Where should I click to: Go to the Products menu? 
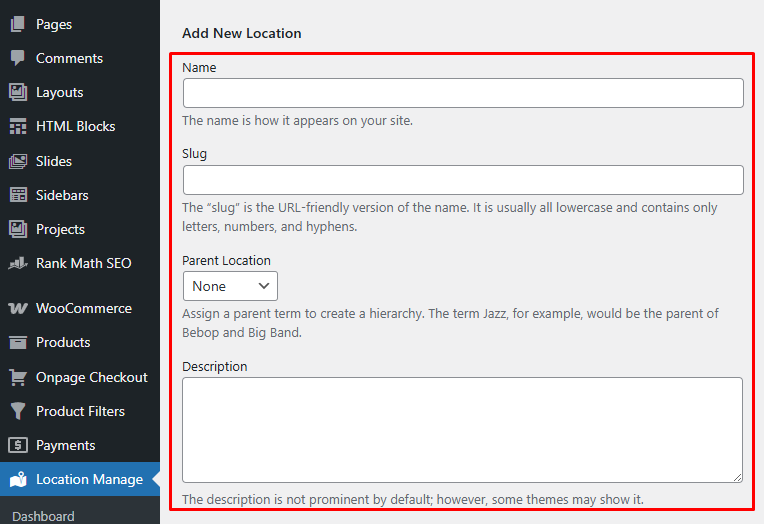[63, 342]
